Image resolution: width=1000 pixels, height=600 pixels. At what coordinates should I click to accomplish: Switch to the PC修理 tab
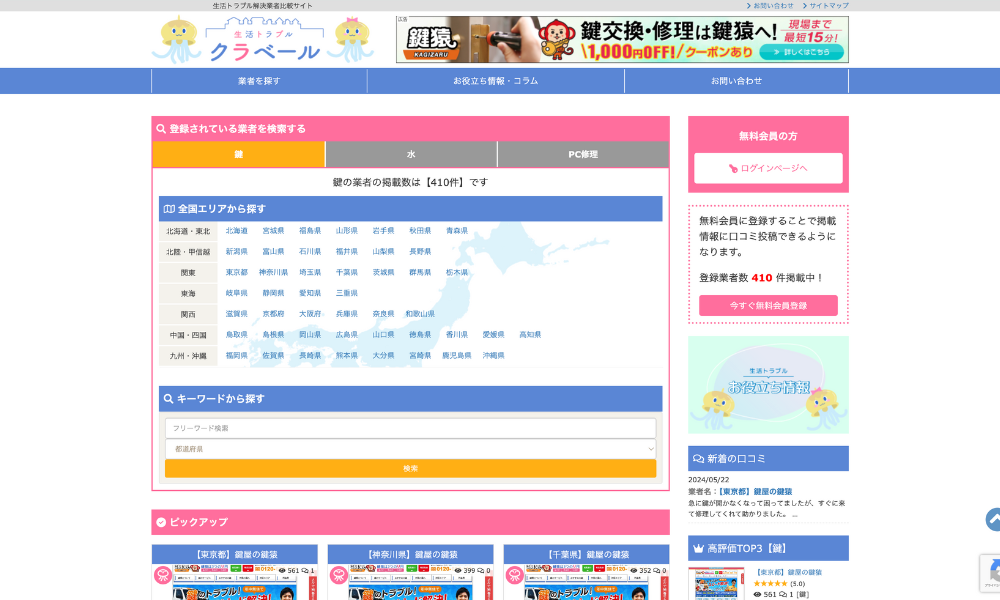pos(583,154)
